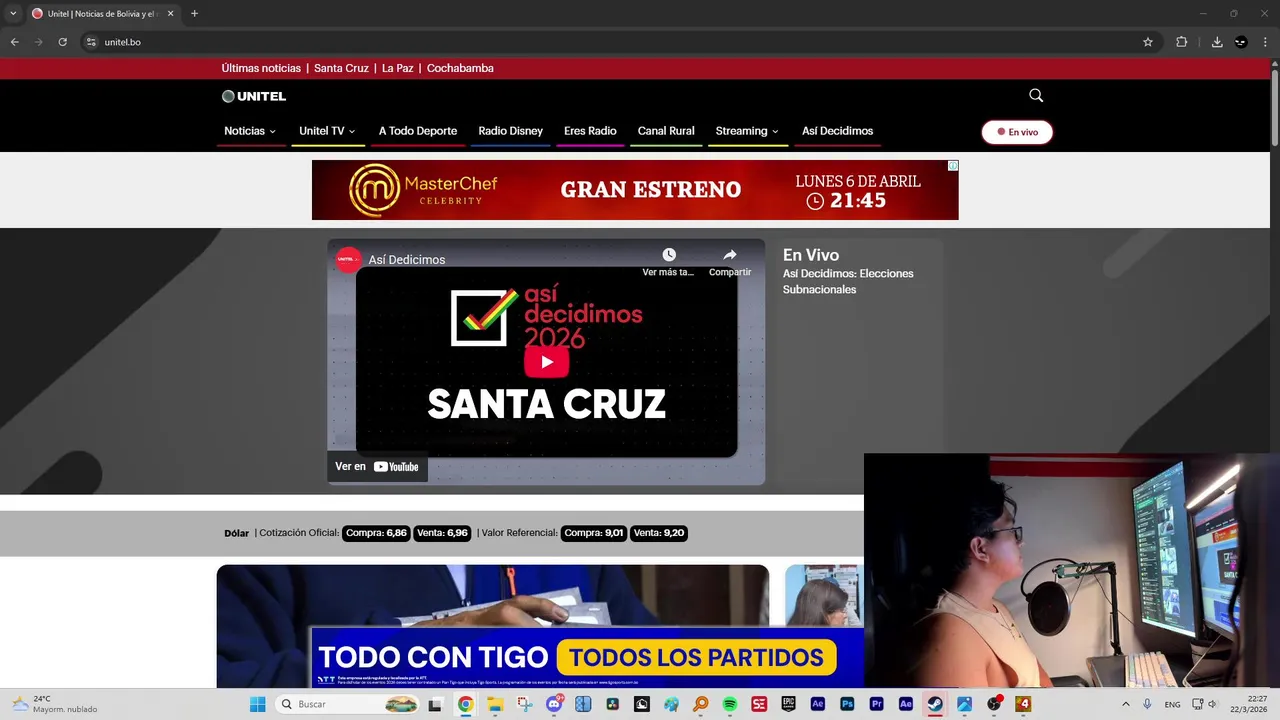The width and height of the screenshot is (1280, 720).
Task: Click the Compartir share arrow icon
Action: click(x=730, y=255)
